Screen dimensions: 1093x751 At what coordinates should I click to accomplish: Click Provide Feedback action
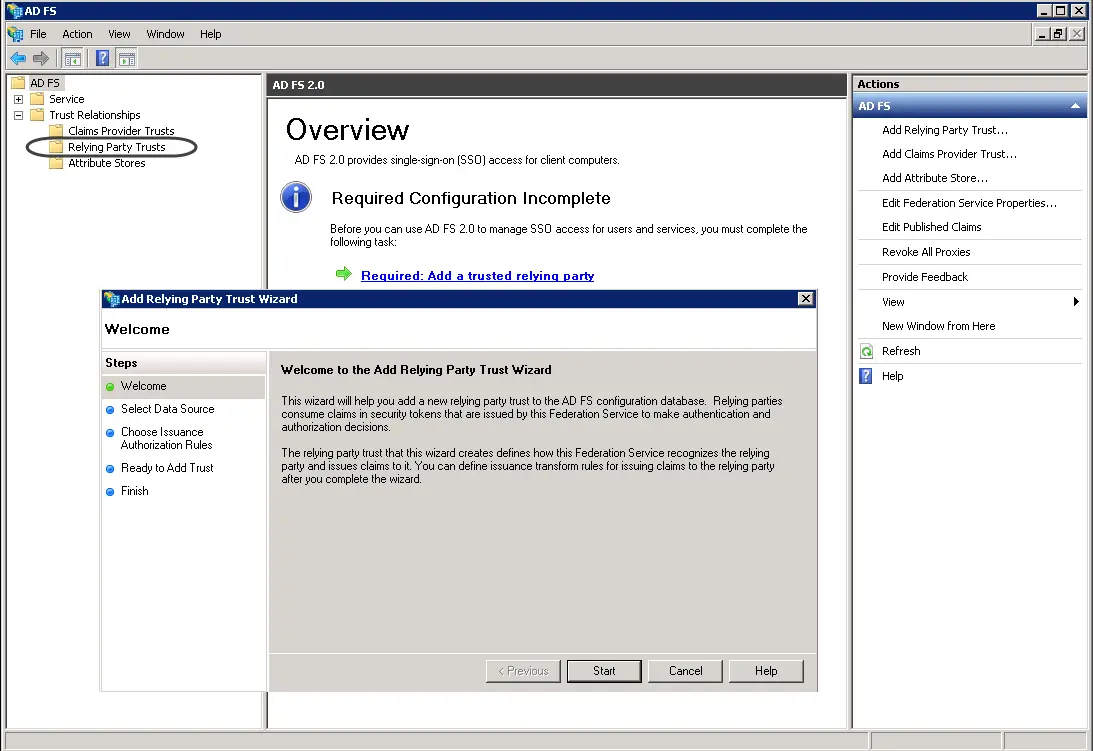pos(924,278)
